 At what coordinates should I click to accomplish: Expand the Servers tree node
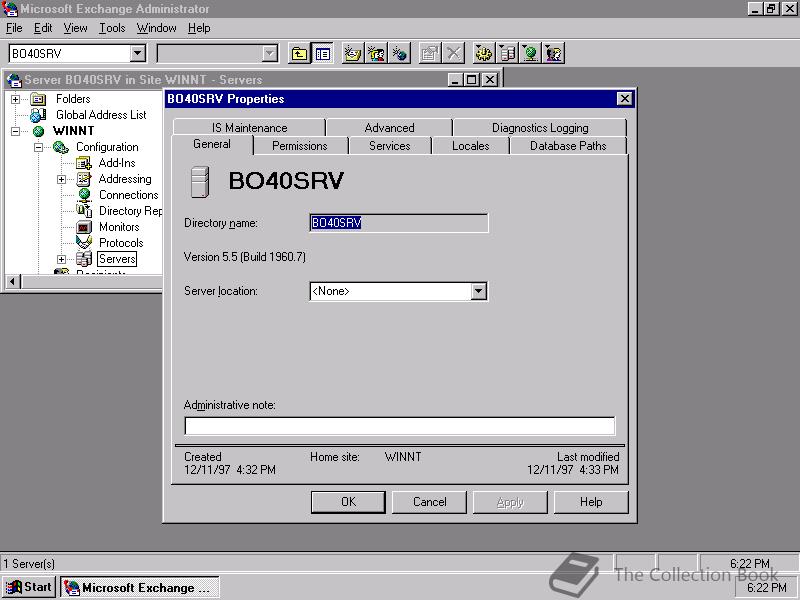pos(61,260)
